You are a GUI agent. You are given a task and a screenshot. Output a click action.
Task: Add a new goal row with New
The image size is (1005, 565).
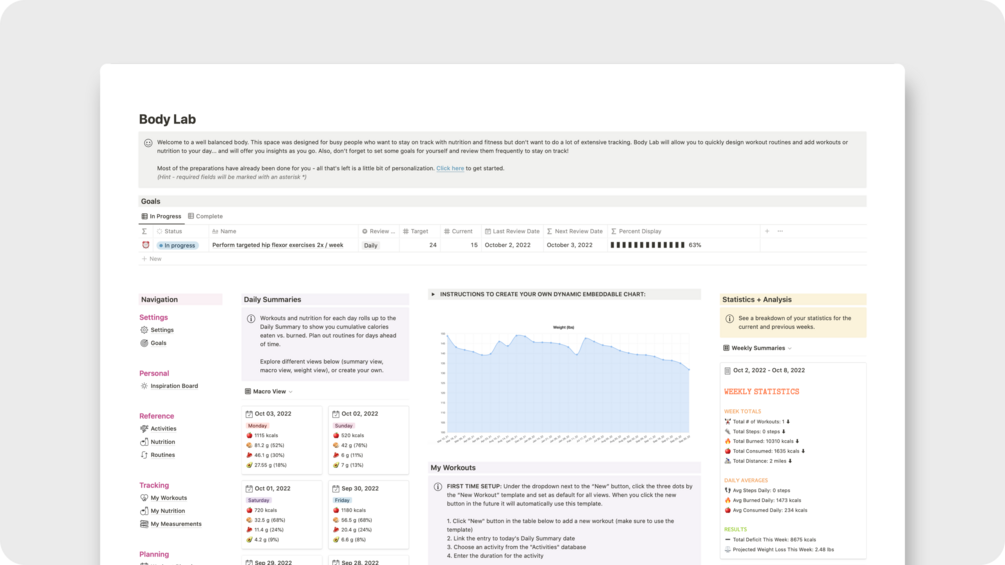152,259
